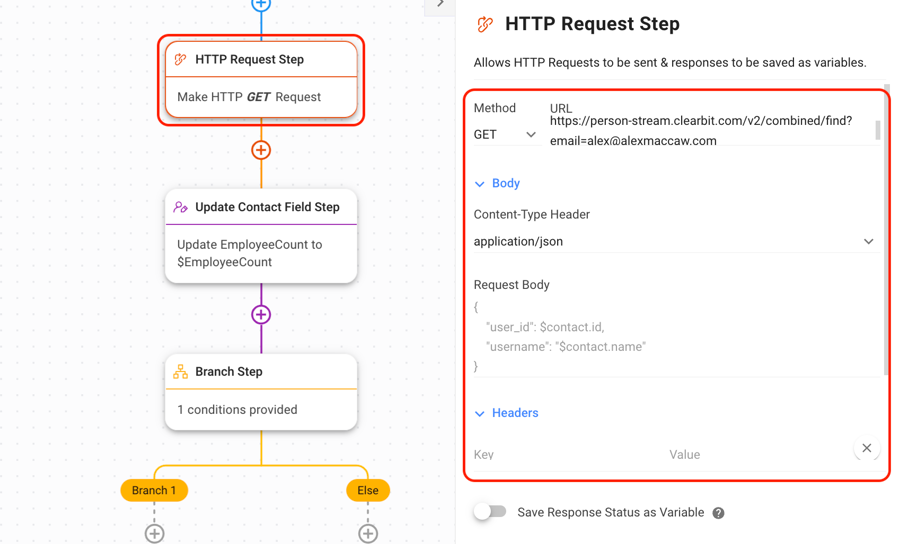Click the branch icon on Branch Step card
900x544 pixels.
(x=181, y=372)
